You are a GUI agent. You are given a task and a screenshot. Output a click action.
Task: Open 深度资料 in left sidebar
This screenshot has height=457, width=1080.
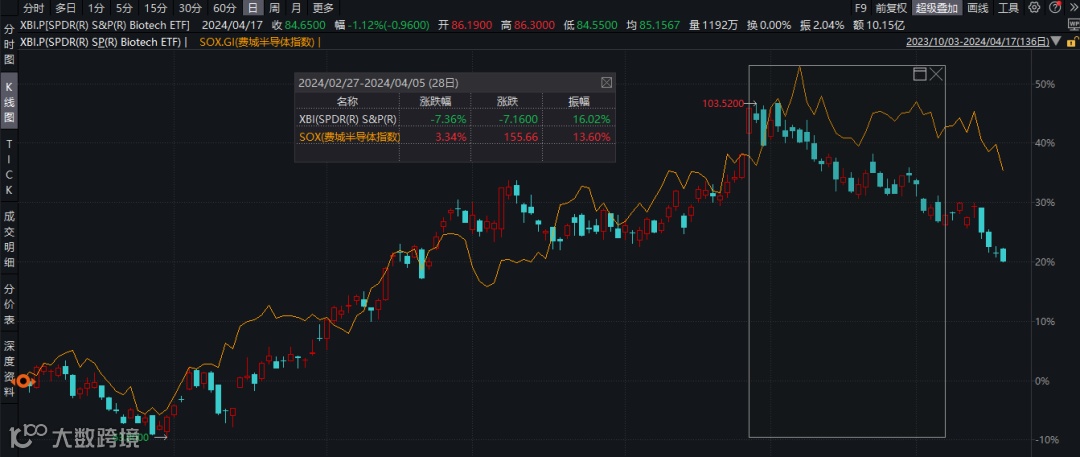tap(9, 369)
